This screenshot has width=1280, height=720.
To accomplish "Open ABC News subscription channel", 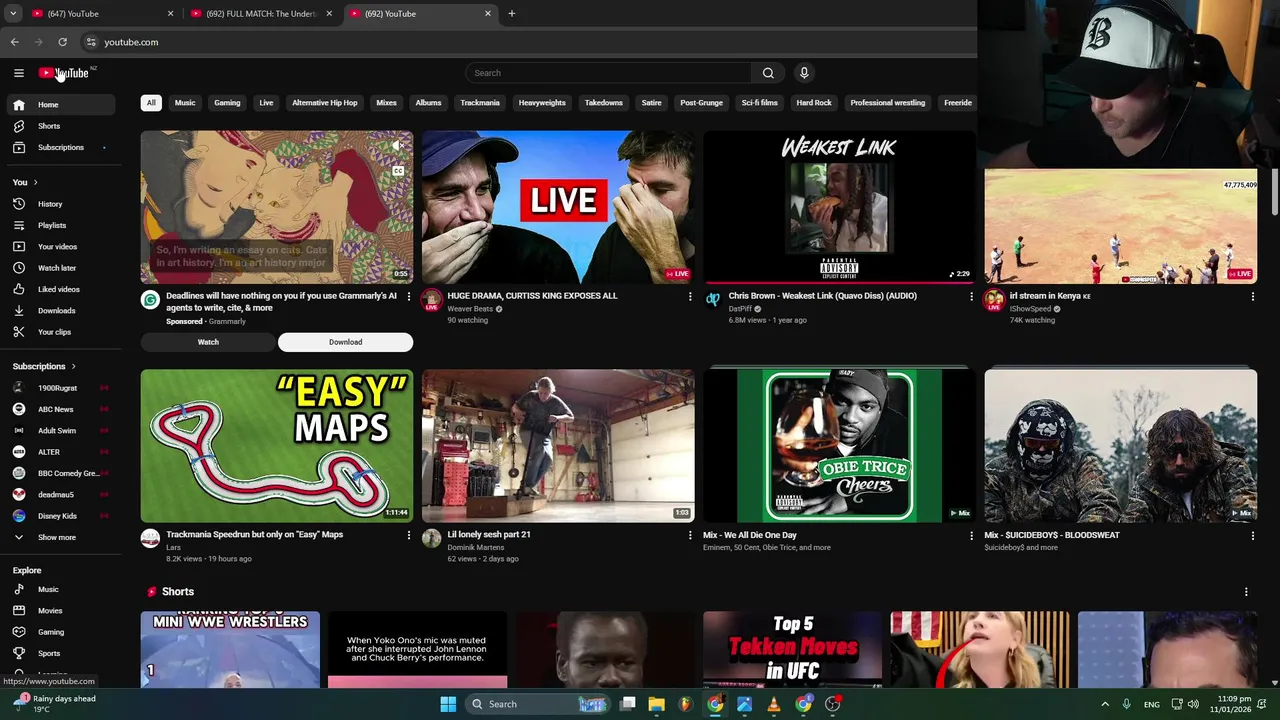I will [x=61, y=409].
